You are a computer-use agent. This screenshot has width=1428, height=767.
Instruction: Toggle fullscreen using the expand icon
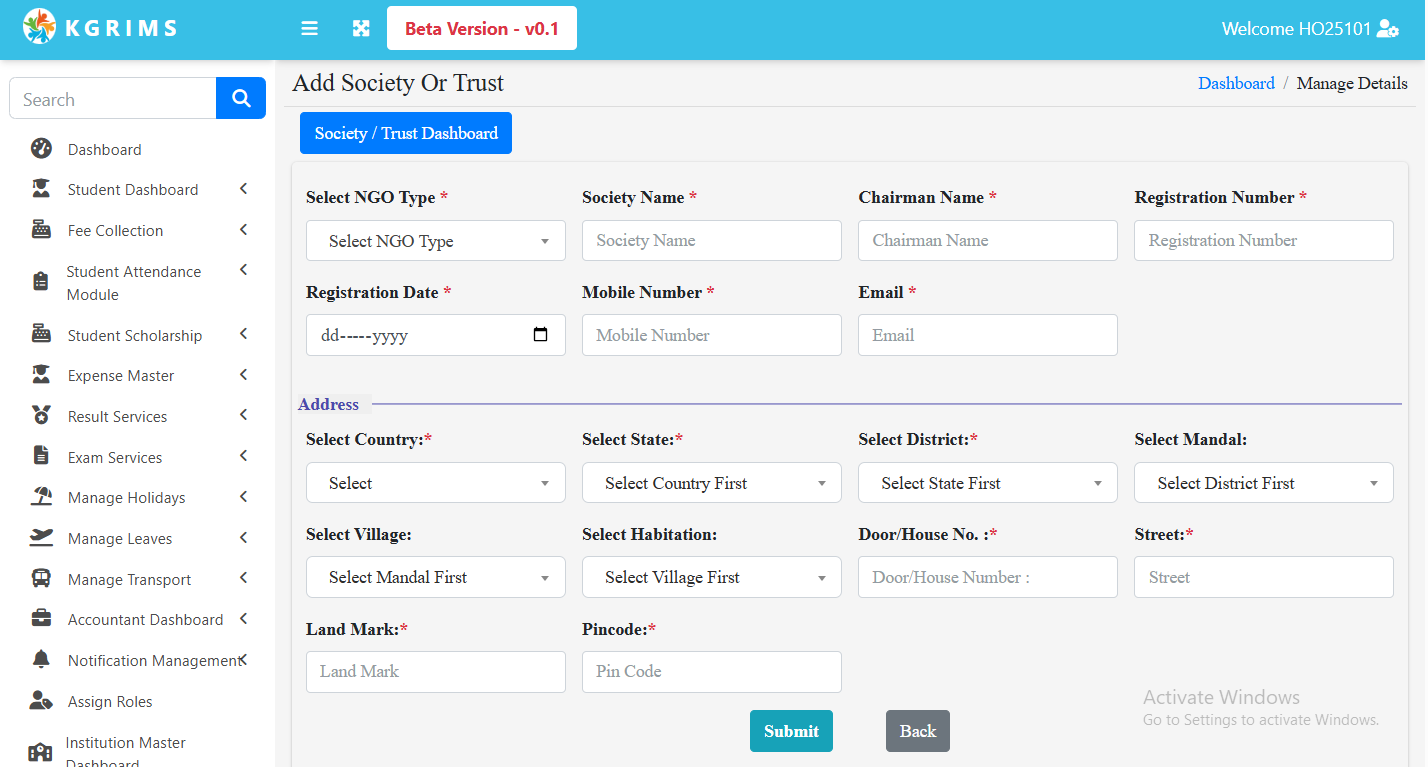coord(361,29)
